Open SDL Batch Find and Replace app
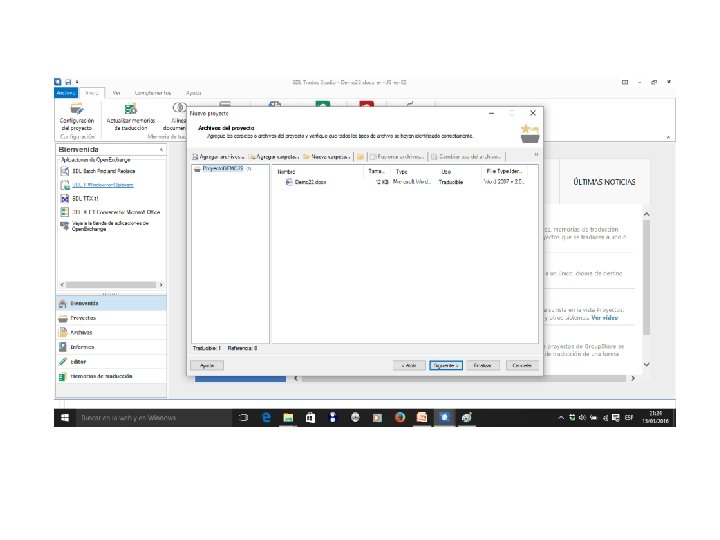The image size is (720, 540). 98,171
